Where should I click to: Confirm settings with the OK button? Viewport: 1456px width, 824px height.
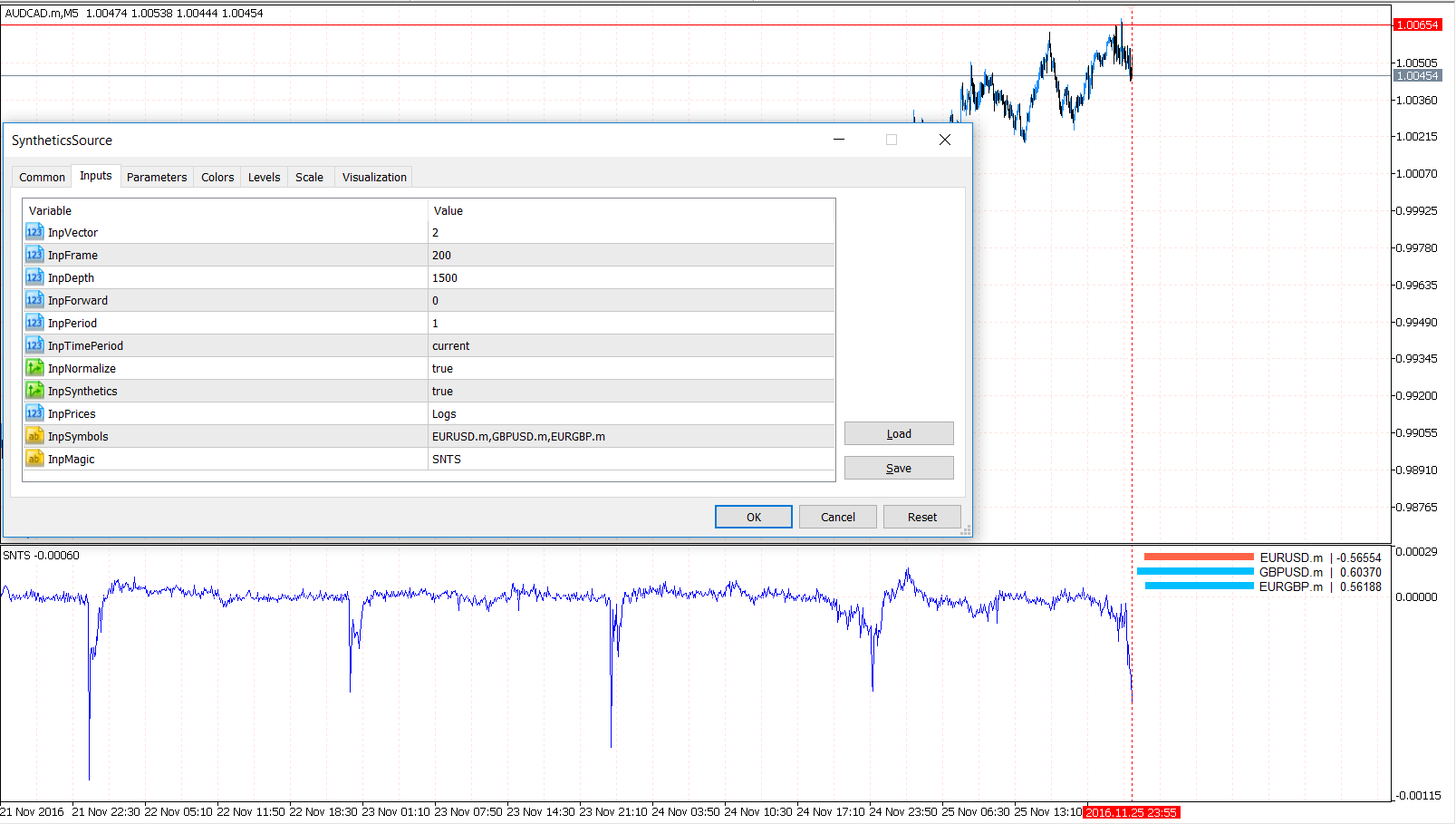(753, 516)
